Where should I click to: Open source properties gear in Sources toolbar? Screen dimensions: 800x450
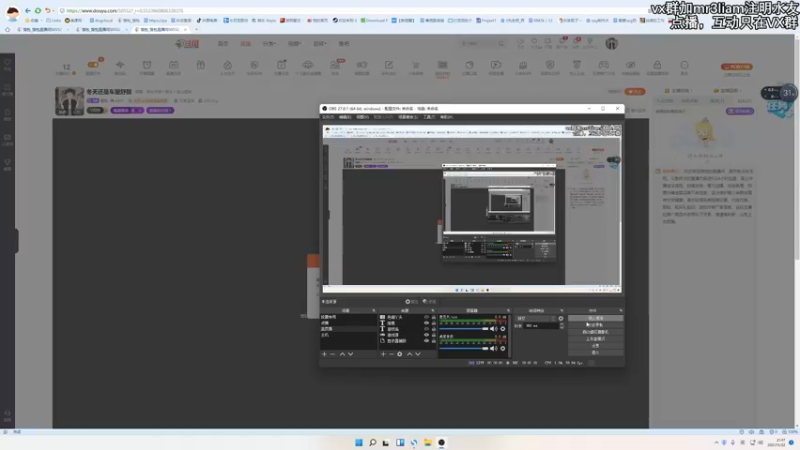click(399, 354)
